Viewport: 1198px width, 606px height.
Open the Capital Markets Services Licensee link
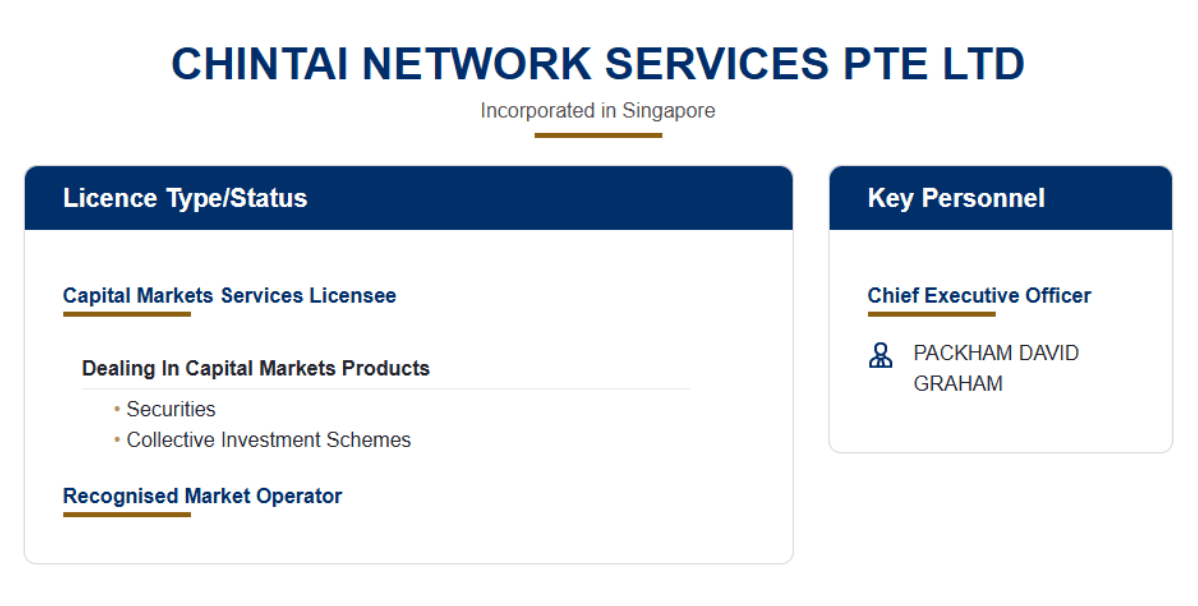229,296
